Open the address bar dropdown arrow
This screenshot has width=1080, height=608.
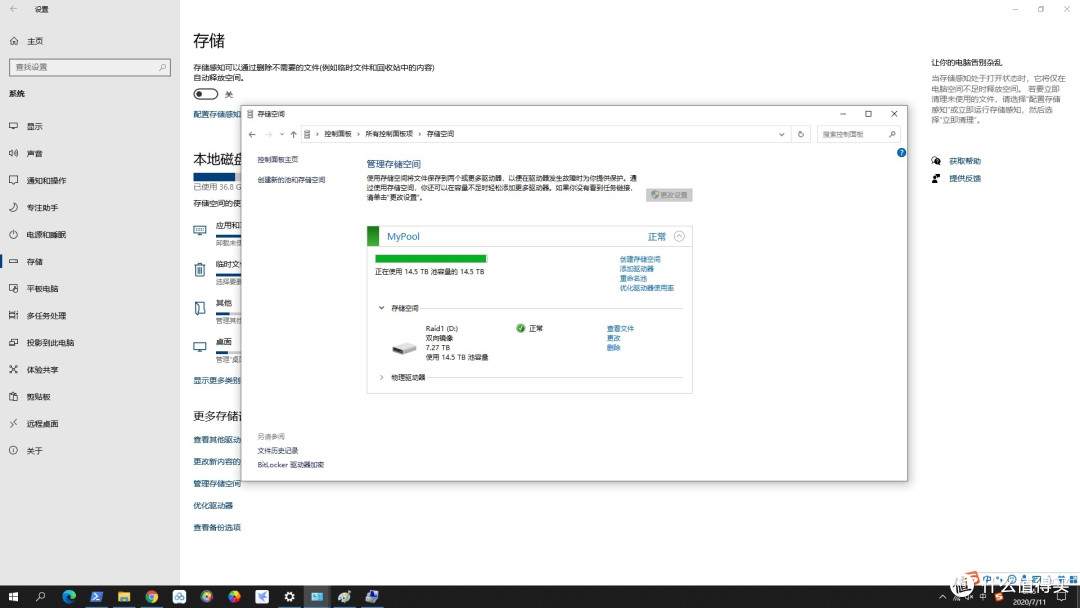point(782,134)
